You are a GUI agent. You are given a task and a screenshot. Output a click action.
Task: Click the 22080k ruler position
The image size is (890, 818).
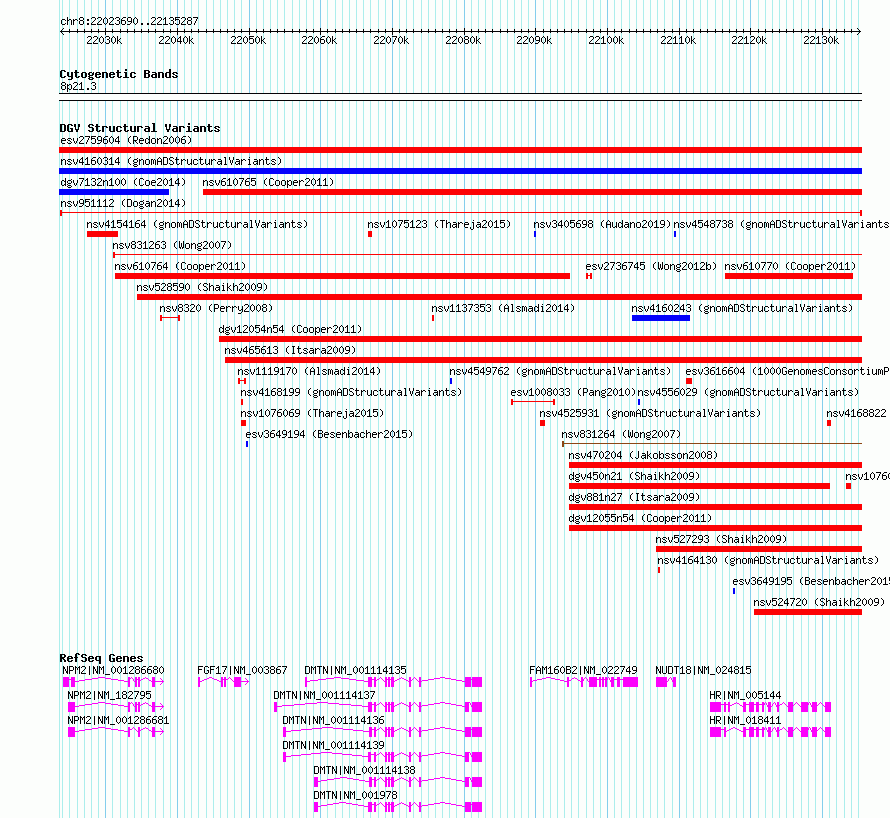click(x=463, y=40)
